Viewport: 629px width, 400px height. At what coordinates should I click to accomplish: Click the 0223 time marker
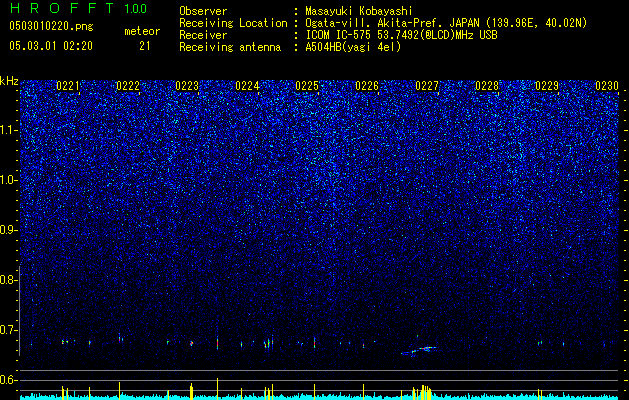tap(187, 86)
